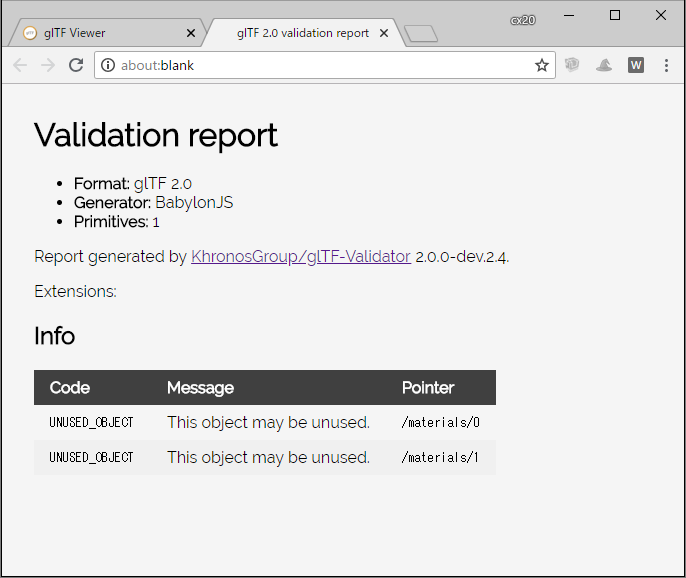This screenshot has width=686, height=578.
Task: Open a new tab with the new-tab button
Action: click(421, 34)
